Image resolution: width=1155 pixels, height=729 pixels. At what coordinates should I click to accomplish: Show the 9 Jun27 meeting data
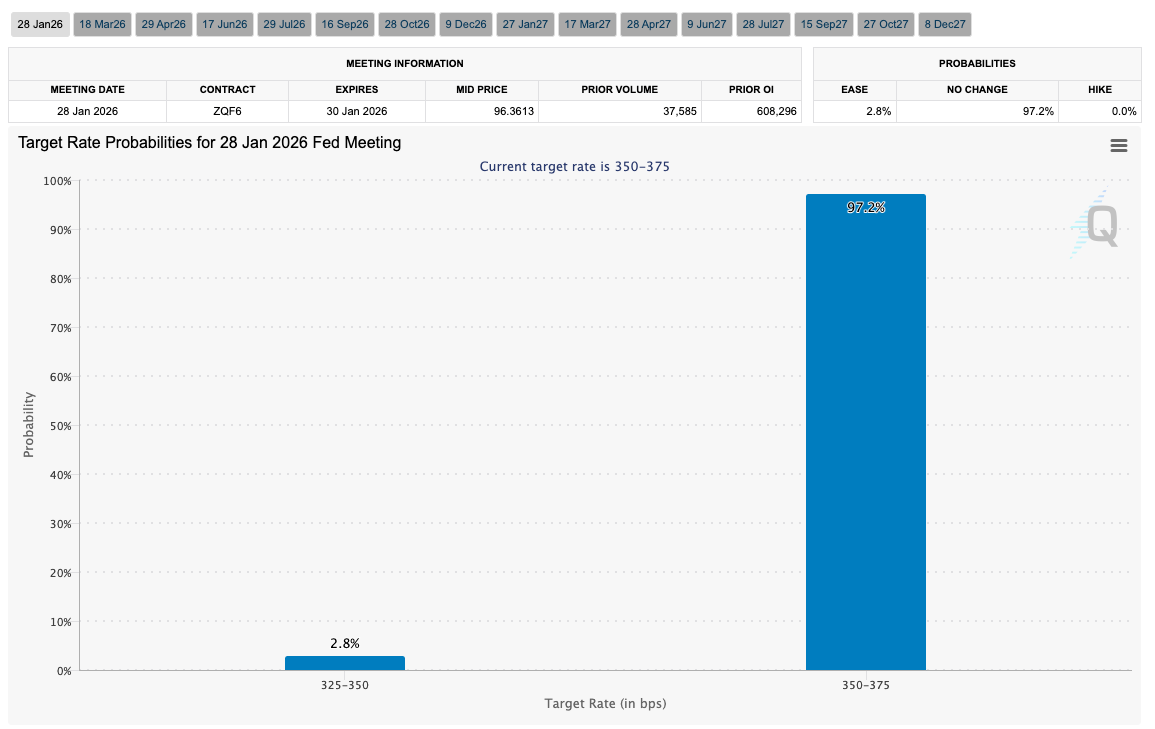[706, 25]
